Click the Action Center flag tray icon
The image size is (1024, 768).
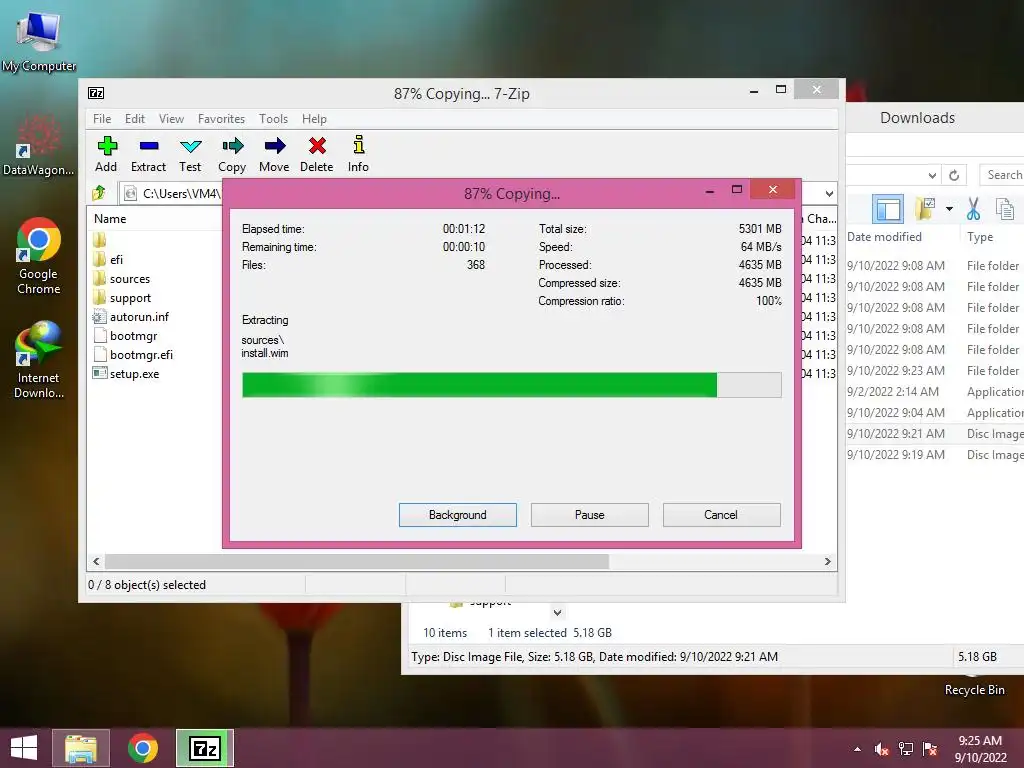[x=930, y=749]
